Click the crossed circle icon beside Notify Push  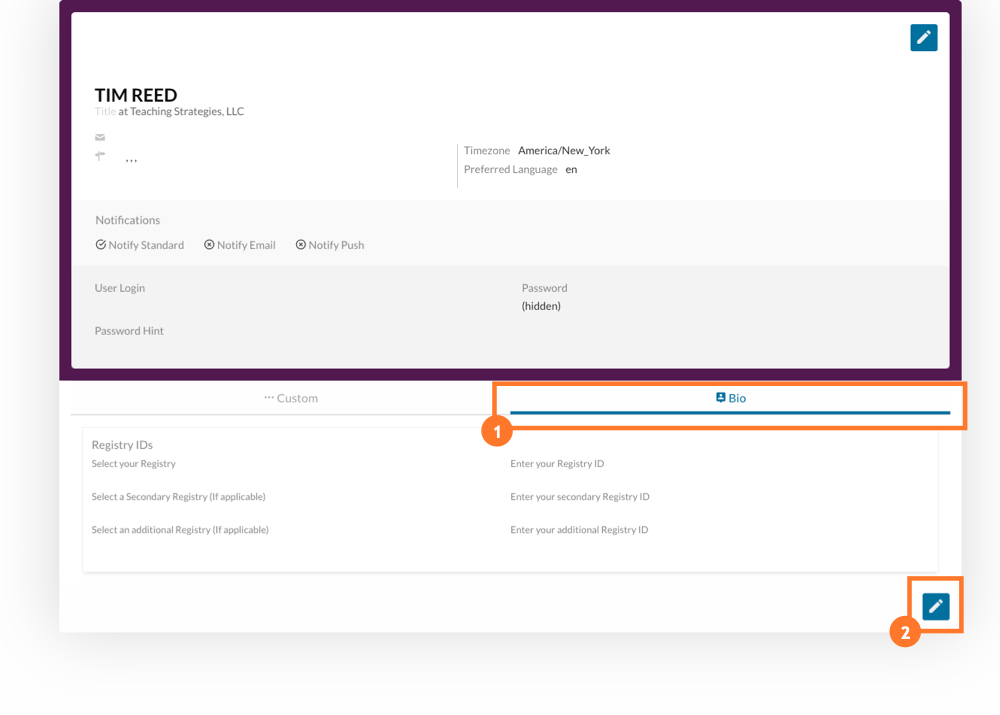300,244
